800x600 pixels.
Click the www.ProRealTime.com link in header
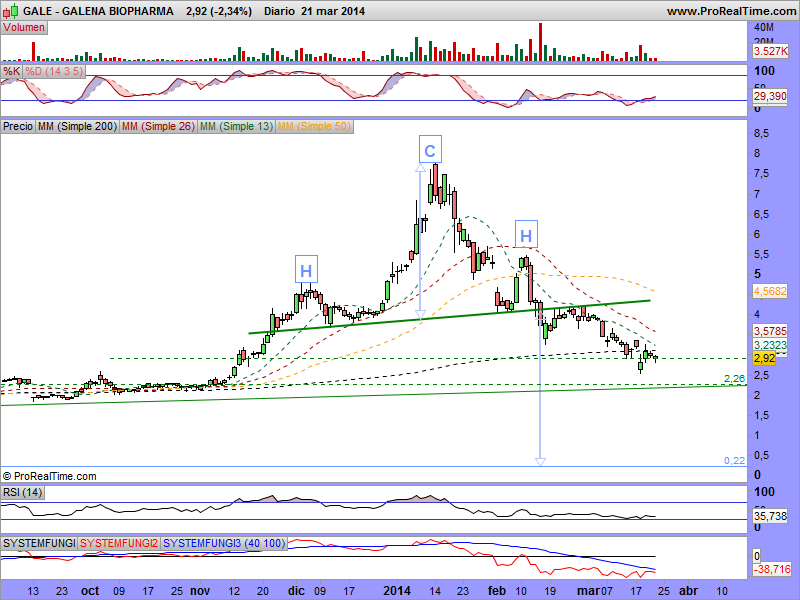(732, 11)
